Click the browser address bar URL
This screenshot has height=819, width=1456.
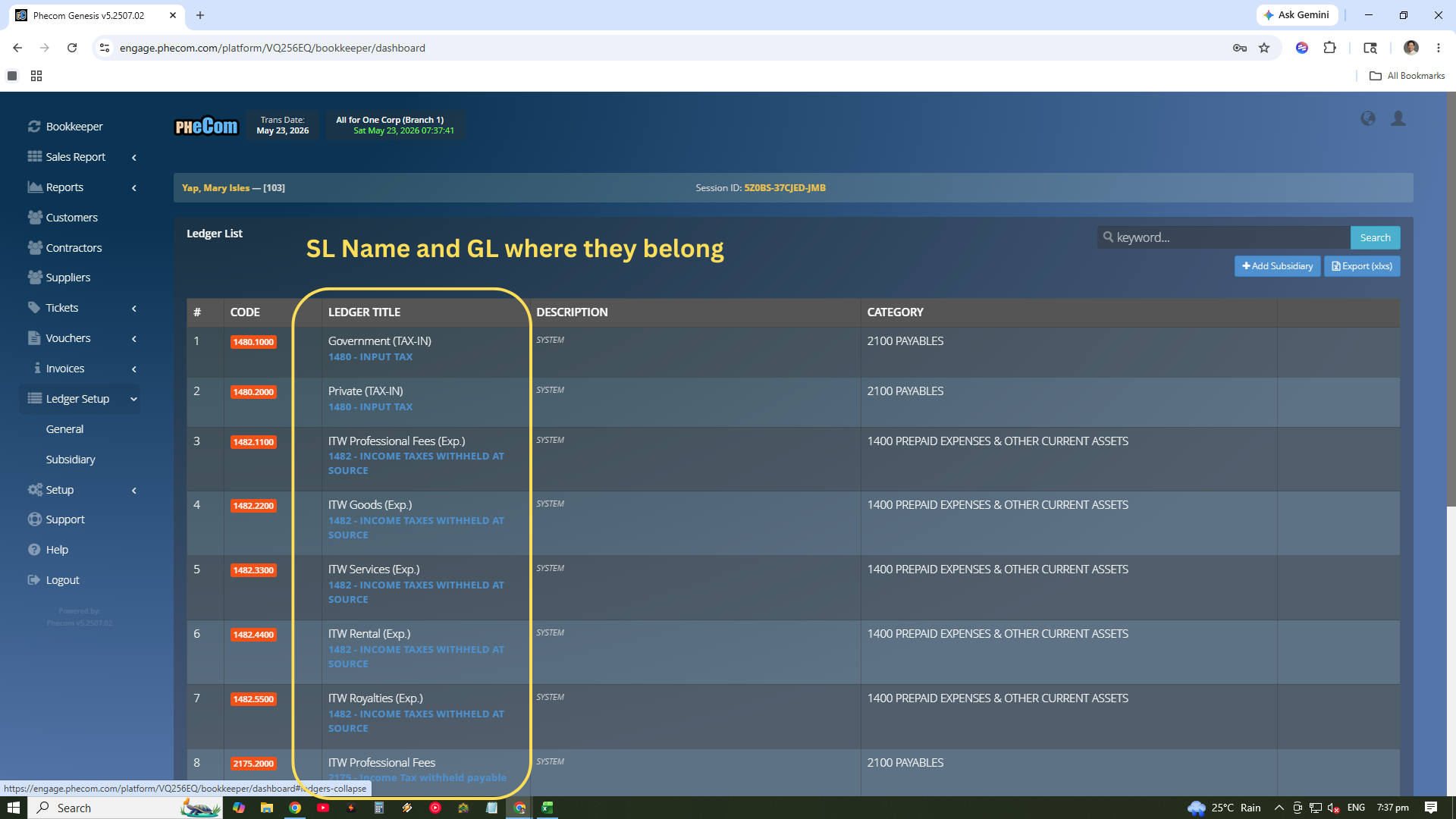click(272, 48)
